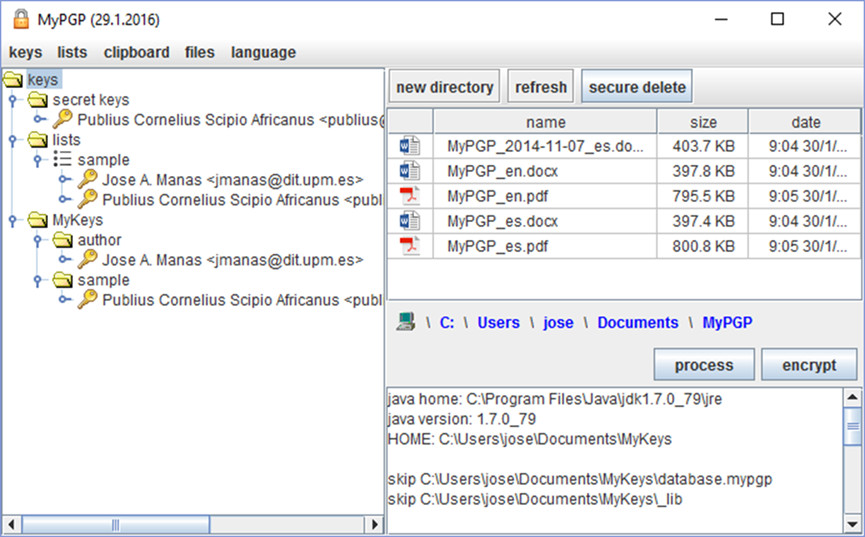Click the log panel scroll up arrow

[852, 397]
